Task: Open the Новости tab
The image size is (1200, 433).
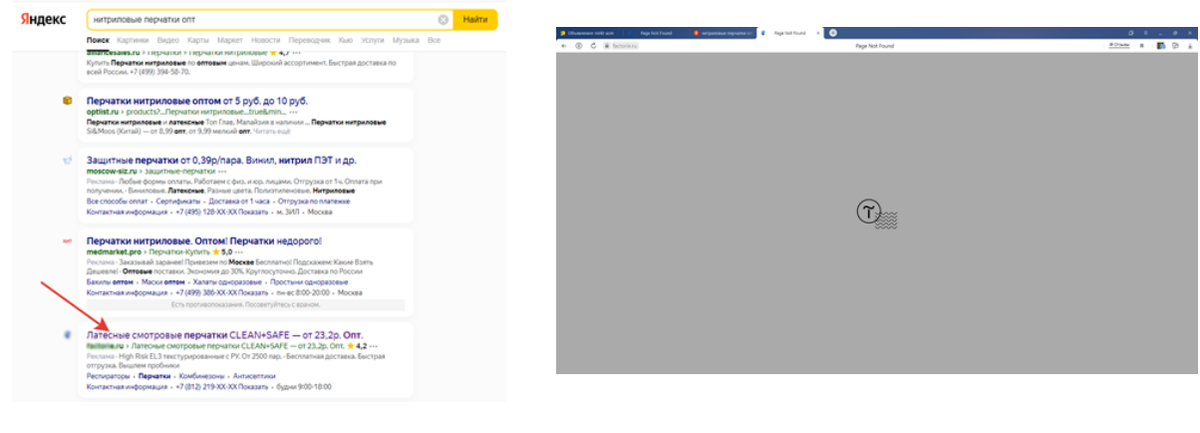Action: pyautogui.click(x=265, y=40)
